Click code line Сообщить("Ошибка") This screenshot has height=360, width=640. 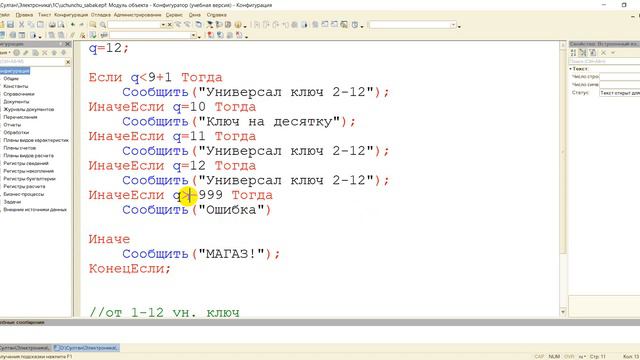click(197, 210)
